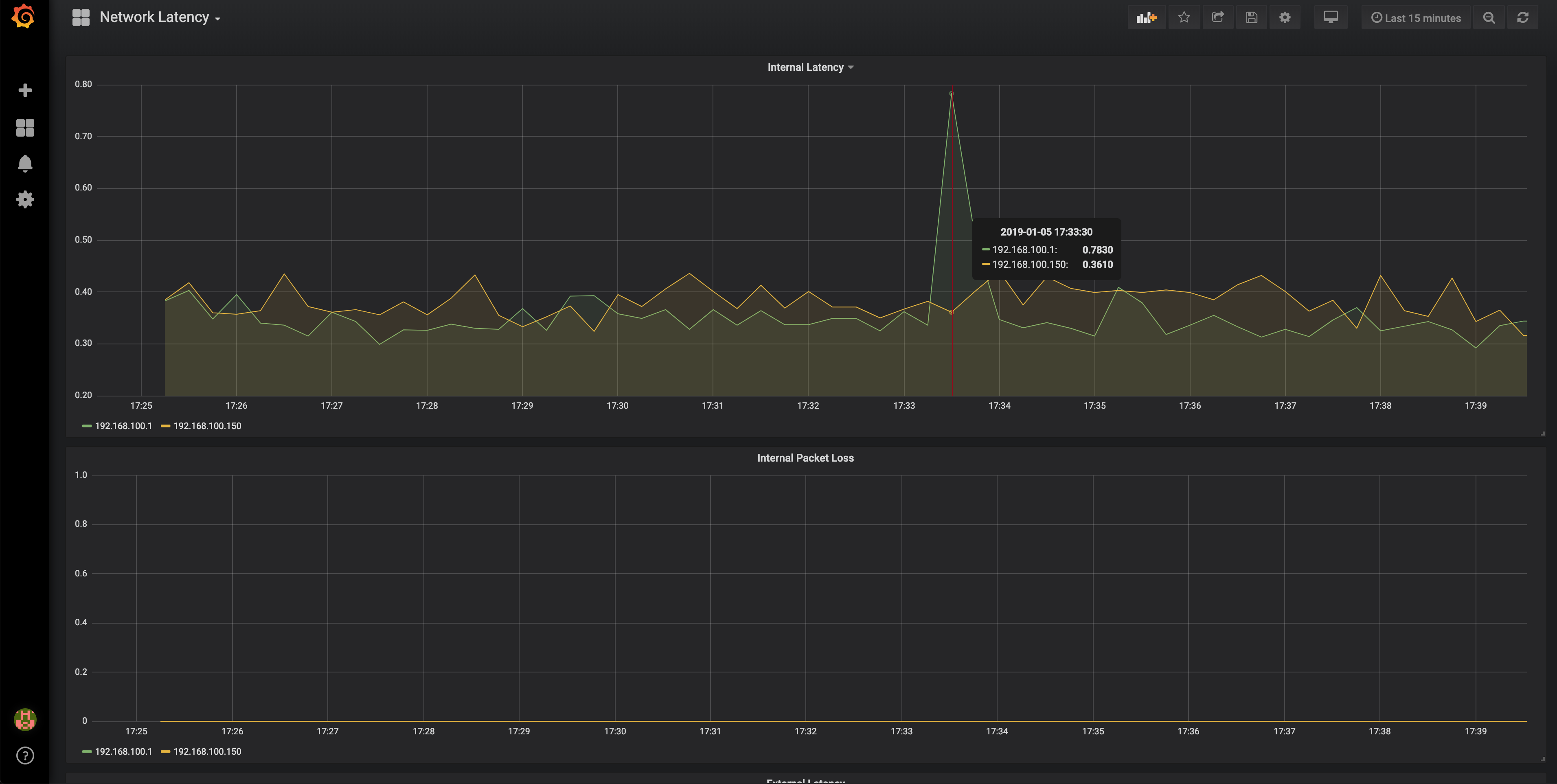Click tooltip timestamp 2019-01-05 17:33:30
1557x784 pixels.
(x=1046, y=232)
